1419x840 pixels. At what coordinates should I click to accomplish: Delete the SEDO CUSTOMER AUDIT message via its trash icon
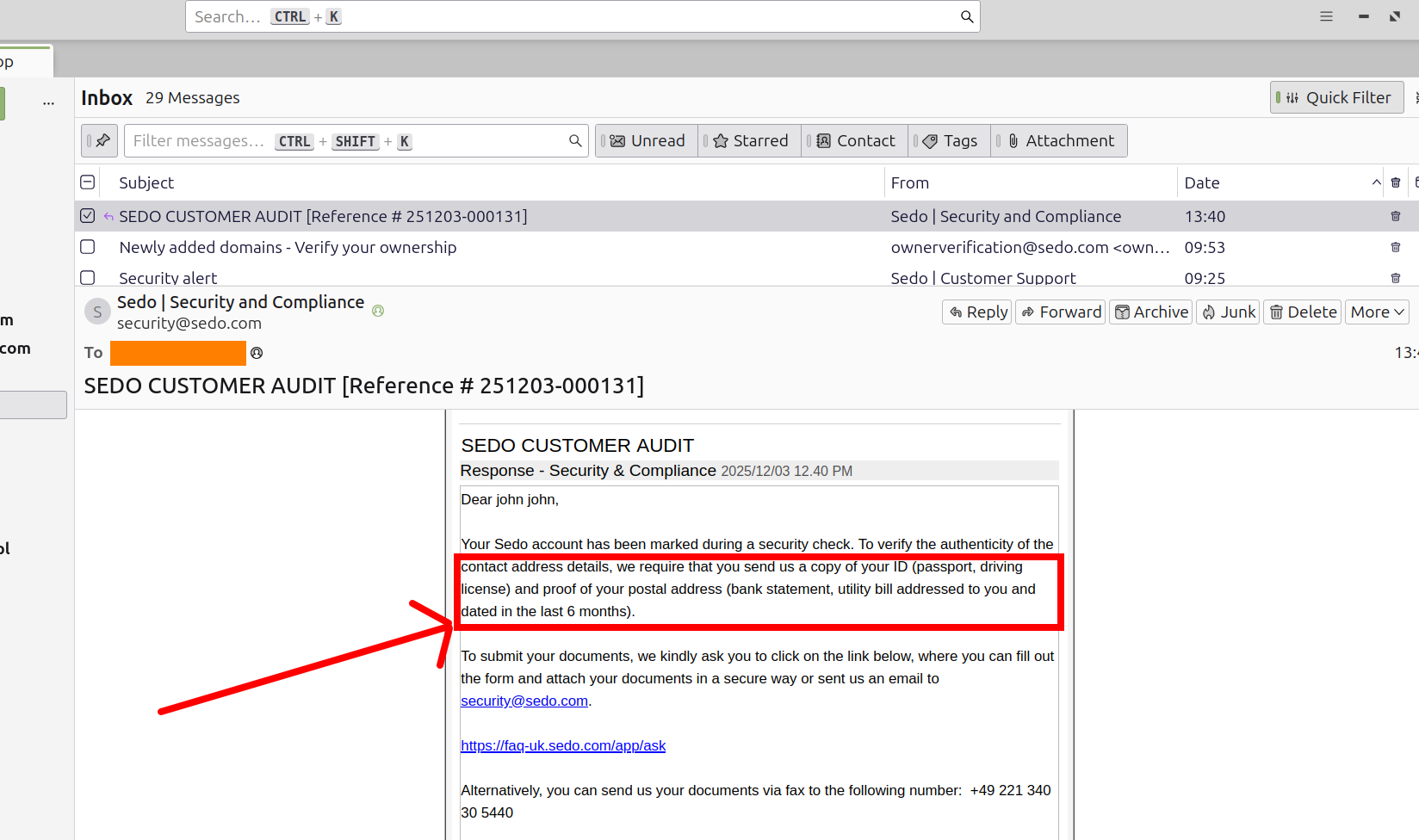click(1396, 216)
